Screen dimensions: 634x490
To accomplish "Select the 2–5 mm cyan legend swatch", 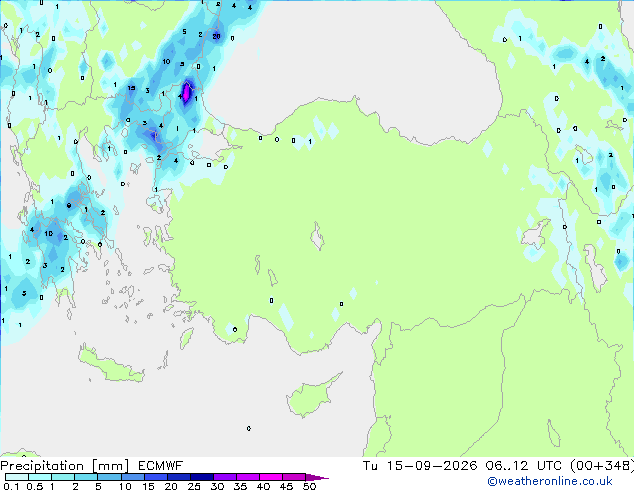I will pos(86,477).
